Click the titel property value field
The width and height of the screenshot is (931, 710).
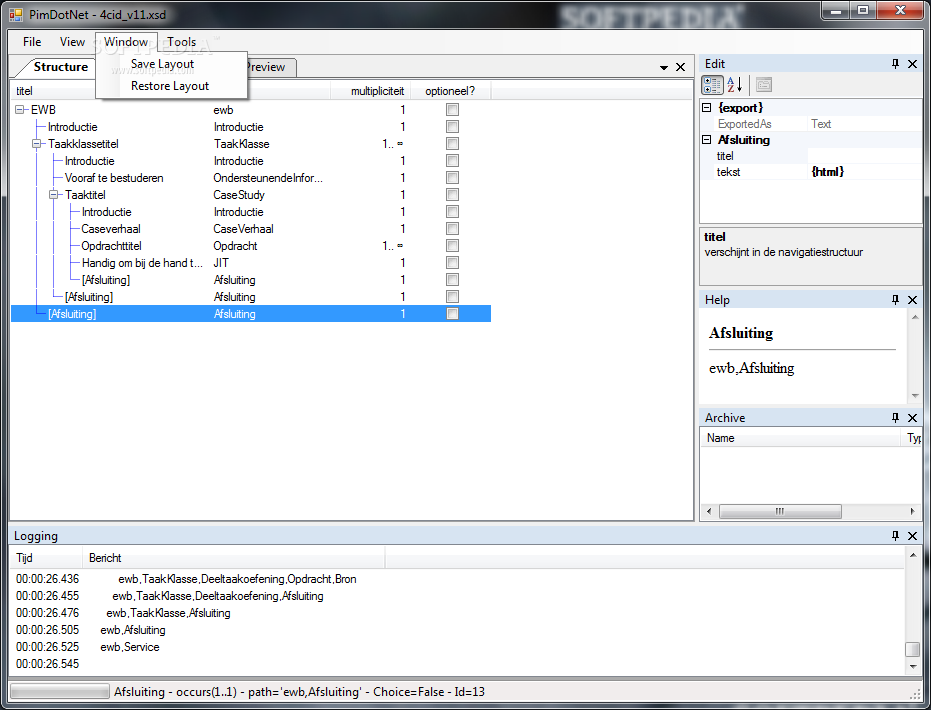[x=864, y=156]
